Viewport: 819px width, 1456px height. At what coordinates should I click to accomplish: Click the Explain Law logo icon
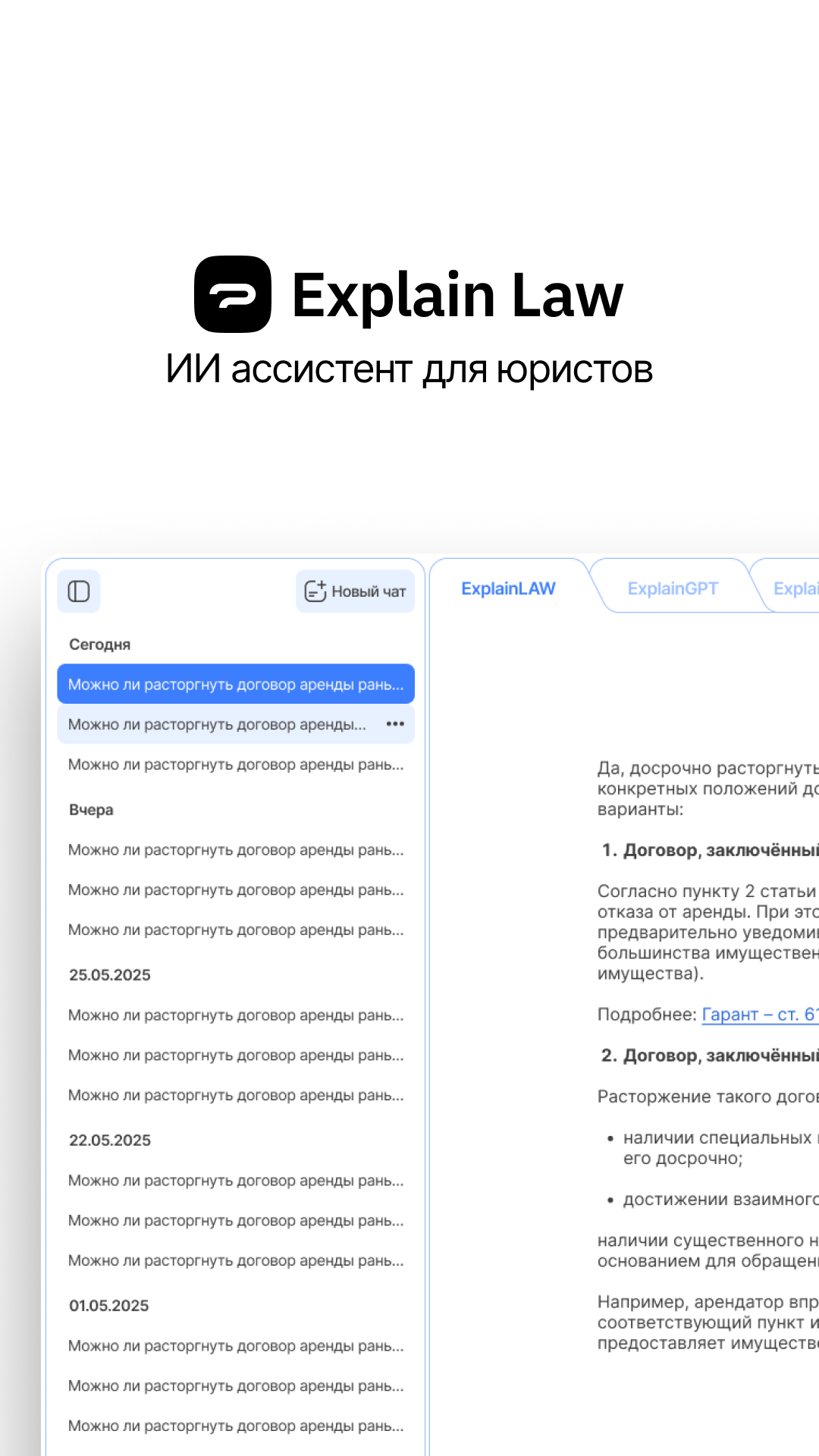pos(233,294)
